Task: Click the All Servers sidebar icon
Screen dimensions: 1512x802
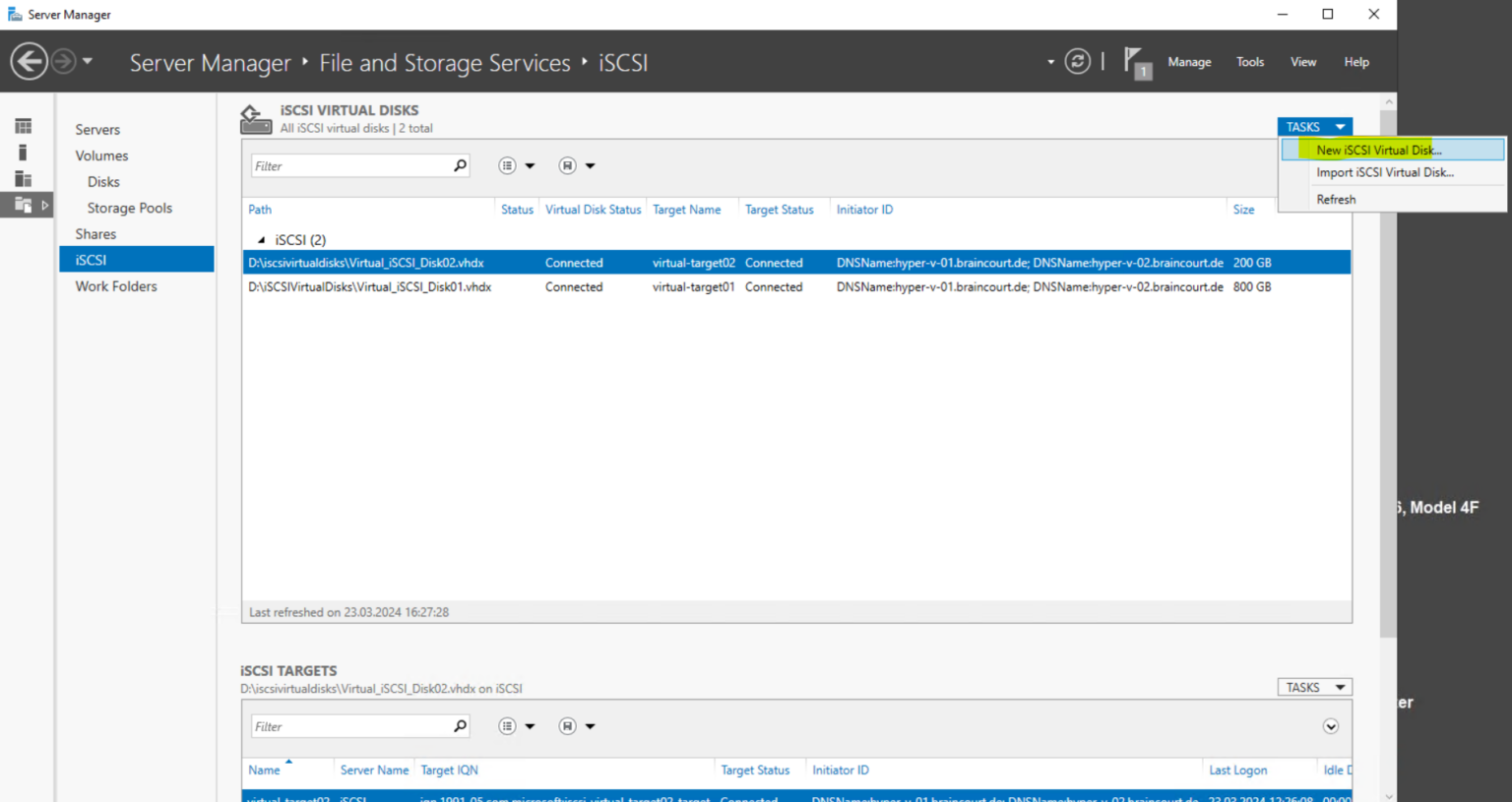Action: tap(24, 179)
